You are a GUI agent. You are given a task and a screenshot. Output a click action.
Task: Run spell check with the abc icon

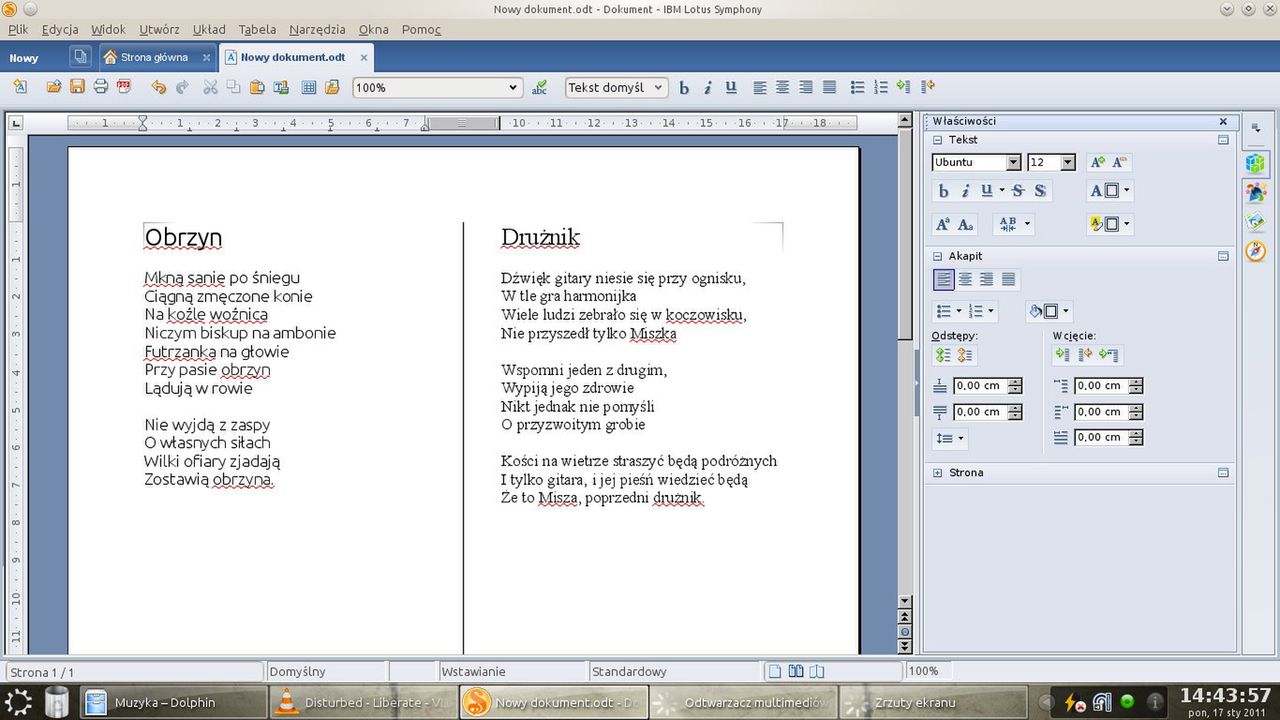coord(539,87)
